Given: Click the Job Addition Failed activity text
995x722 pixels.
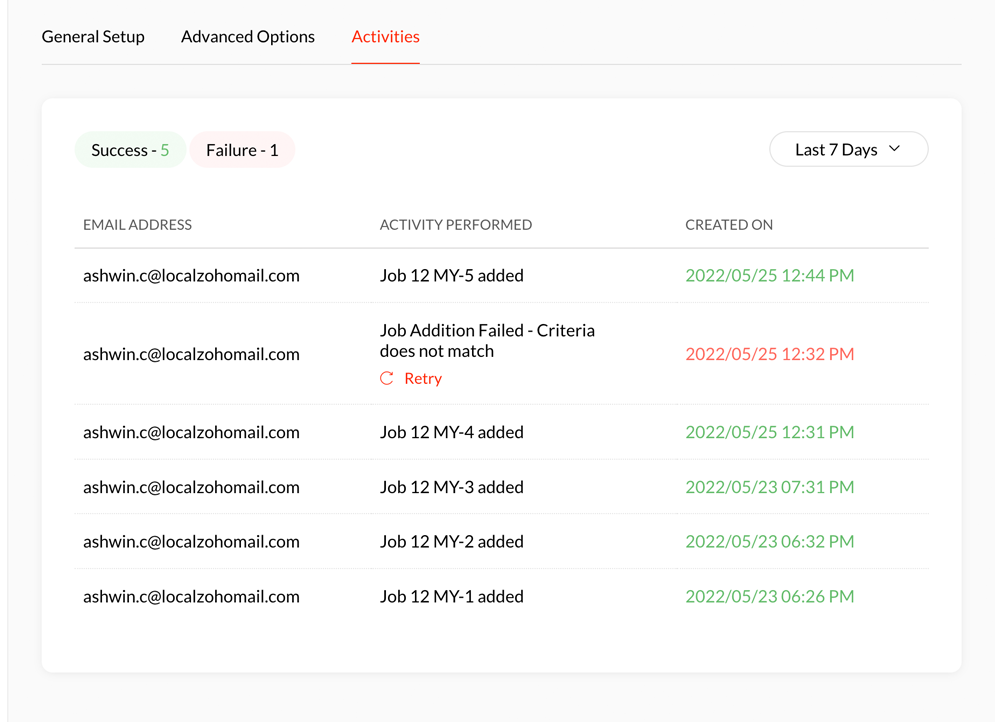Looking at the screenshot, I should point(487,340).
